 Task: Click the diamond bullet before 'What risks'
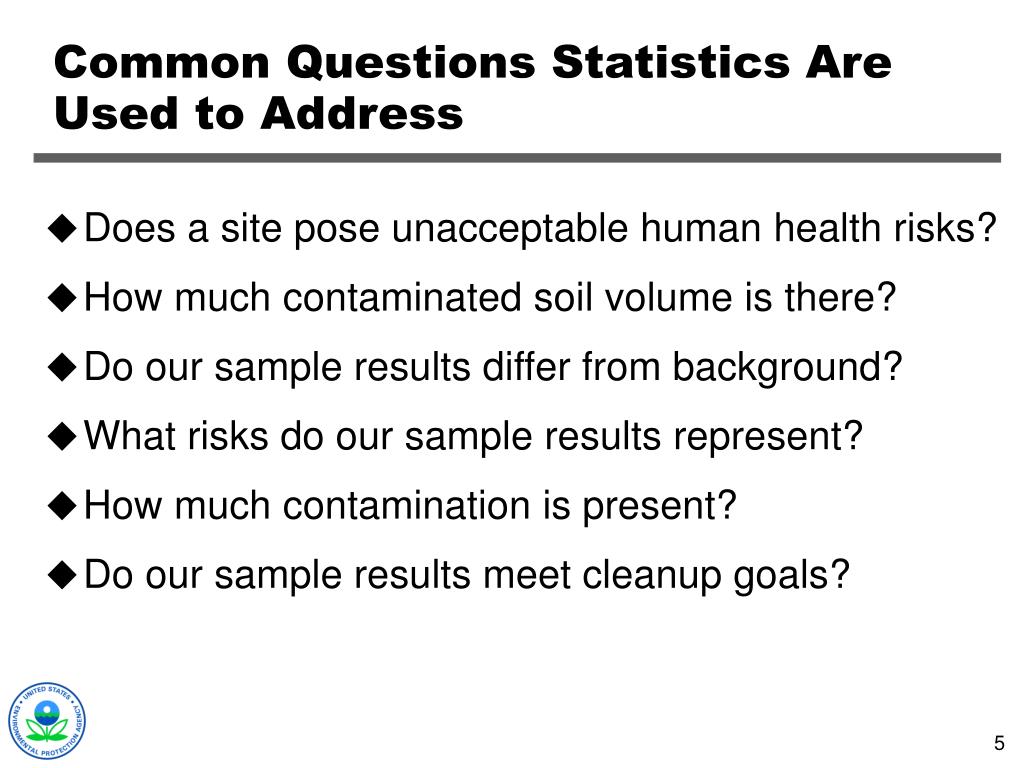(63, 436)
